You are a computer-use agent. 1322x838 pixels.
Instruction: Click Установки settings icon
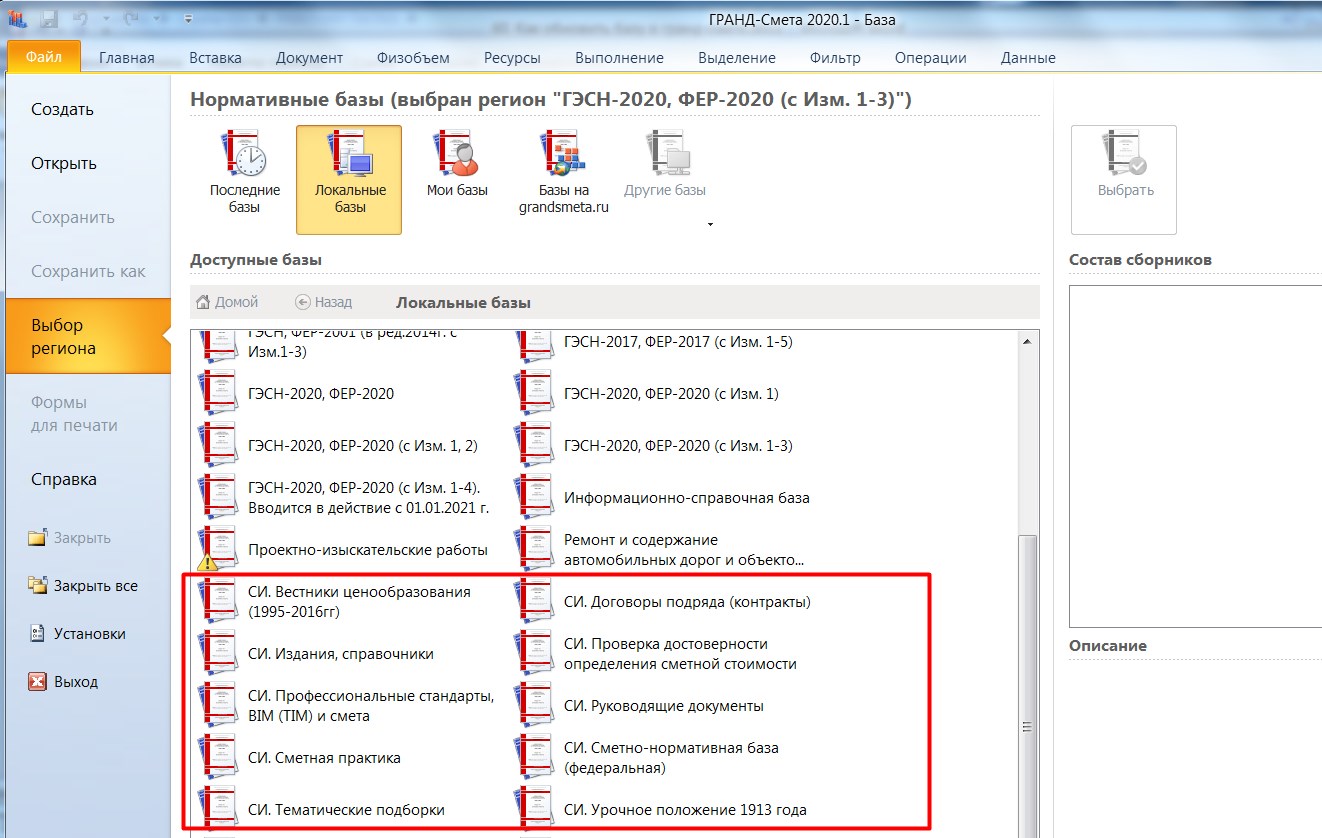[37, 634]
